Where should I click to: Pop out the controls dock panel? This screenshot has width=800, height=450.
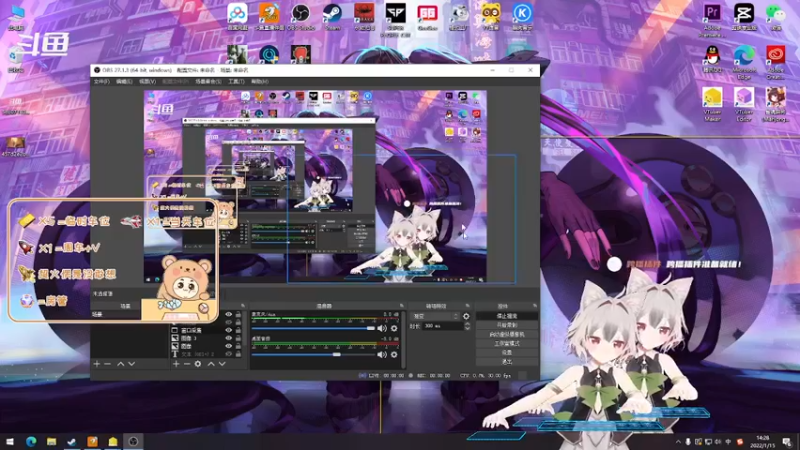[x=535, y=306]
